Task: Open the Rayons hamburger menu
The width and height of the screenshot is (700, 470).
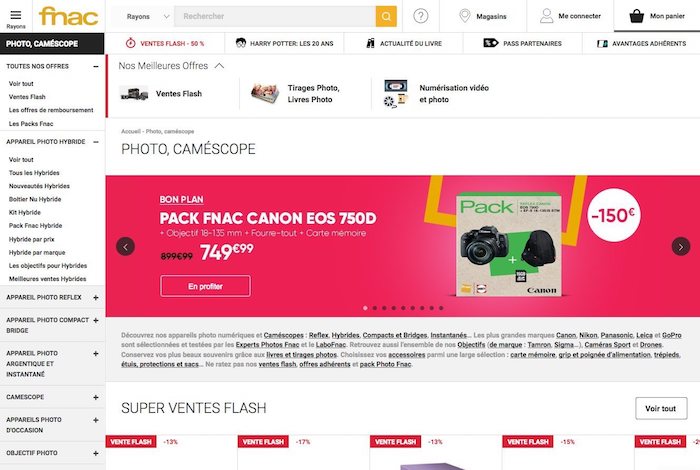Action: [16, 16]
